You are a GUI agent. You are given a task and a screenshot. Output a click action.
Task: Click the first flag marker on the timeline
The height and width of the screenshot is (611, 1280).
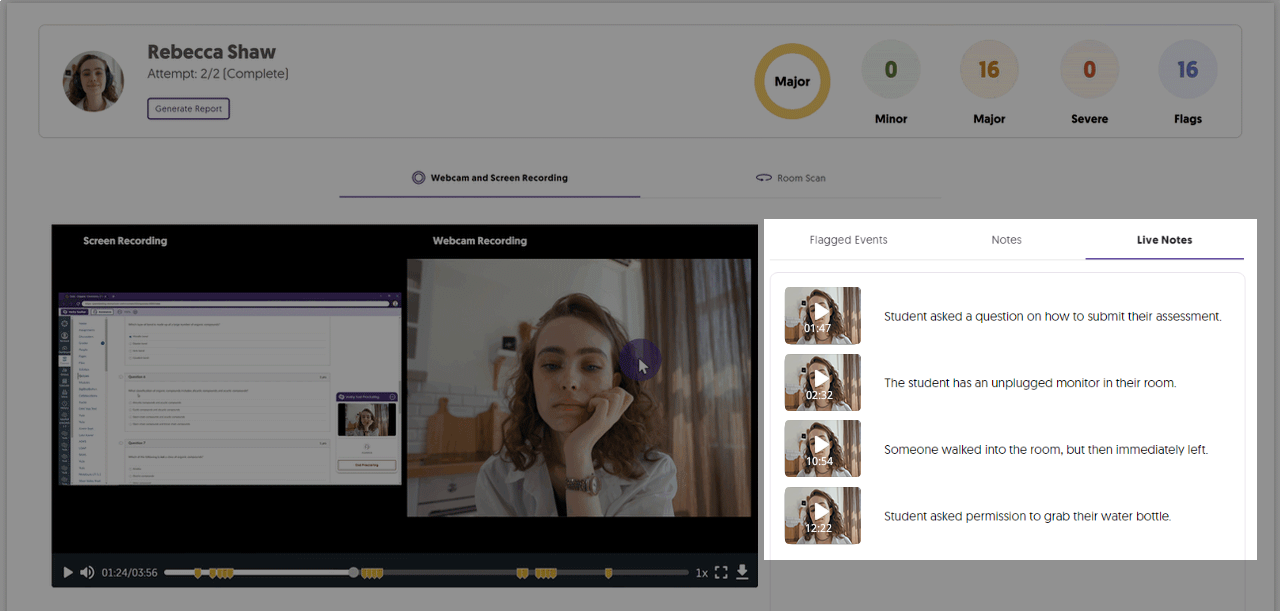coord(197,572)
